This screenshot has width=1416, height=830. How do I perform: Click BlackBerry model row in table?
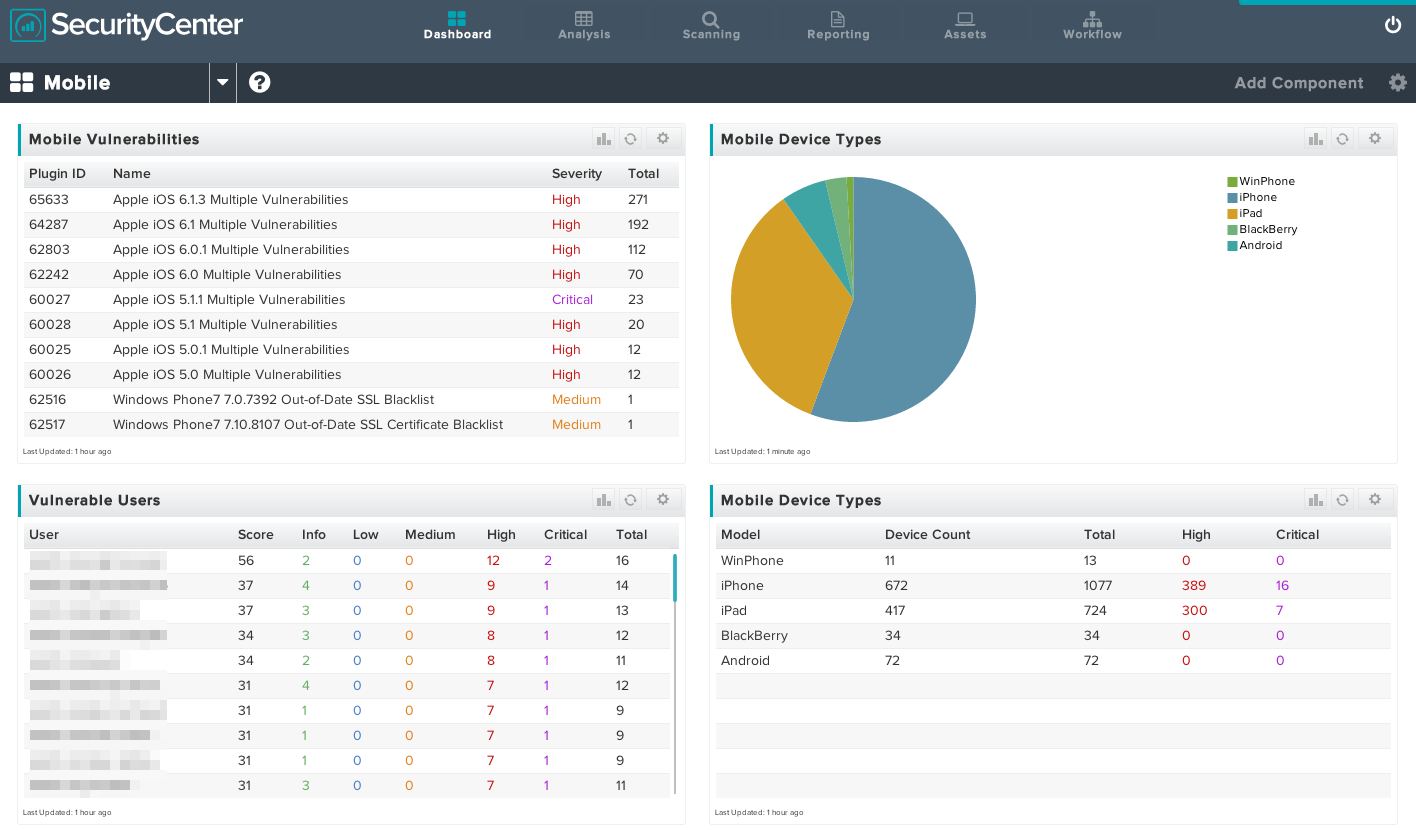tap(1053, 636)
